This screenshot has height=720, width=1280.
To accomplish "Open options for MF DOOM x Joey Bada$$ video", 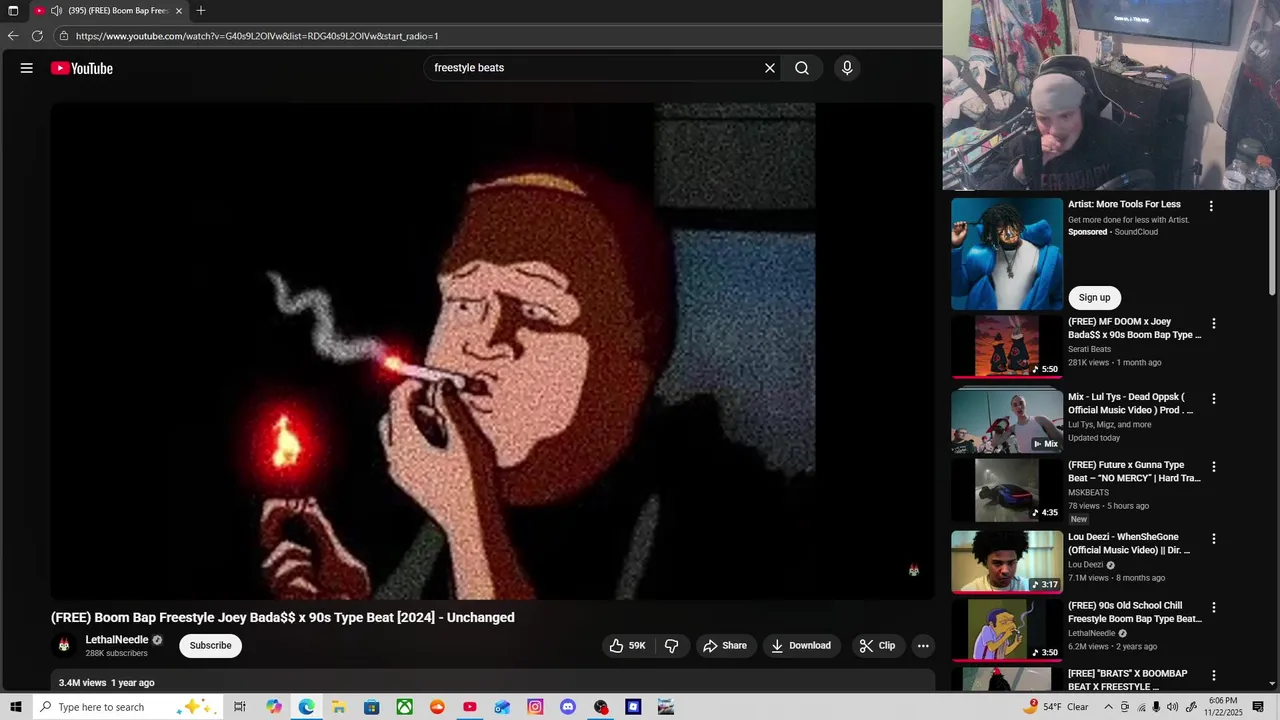I will (x=1214, y=324).
